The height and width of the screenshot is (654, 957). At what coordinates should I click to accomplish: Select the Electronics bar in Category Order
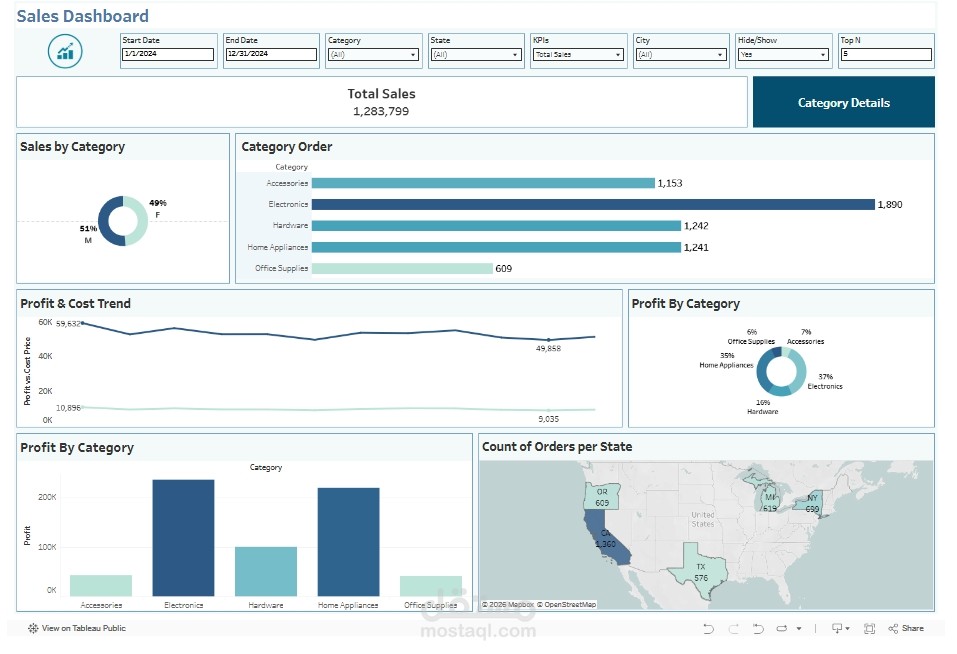tap(590, 204)
